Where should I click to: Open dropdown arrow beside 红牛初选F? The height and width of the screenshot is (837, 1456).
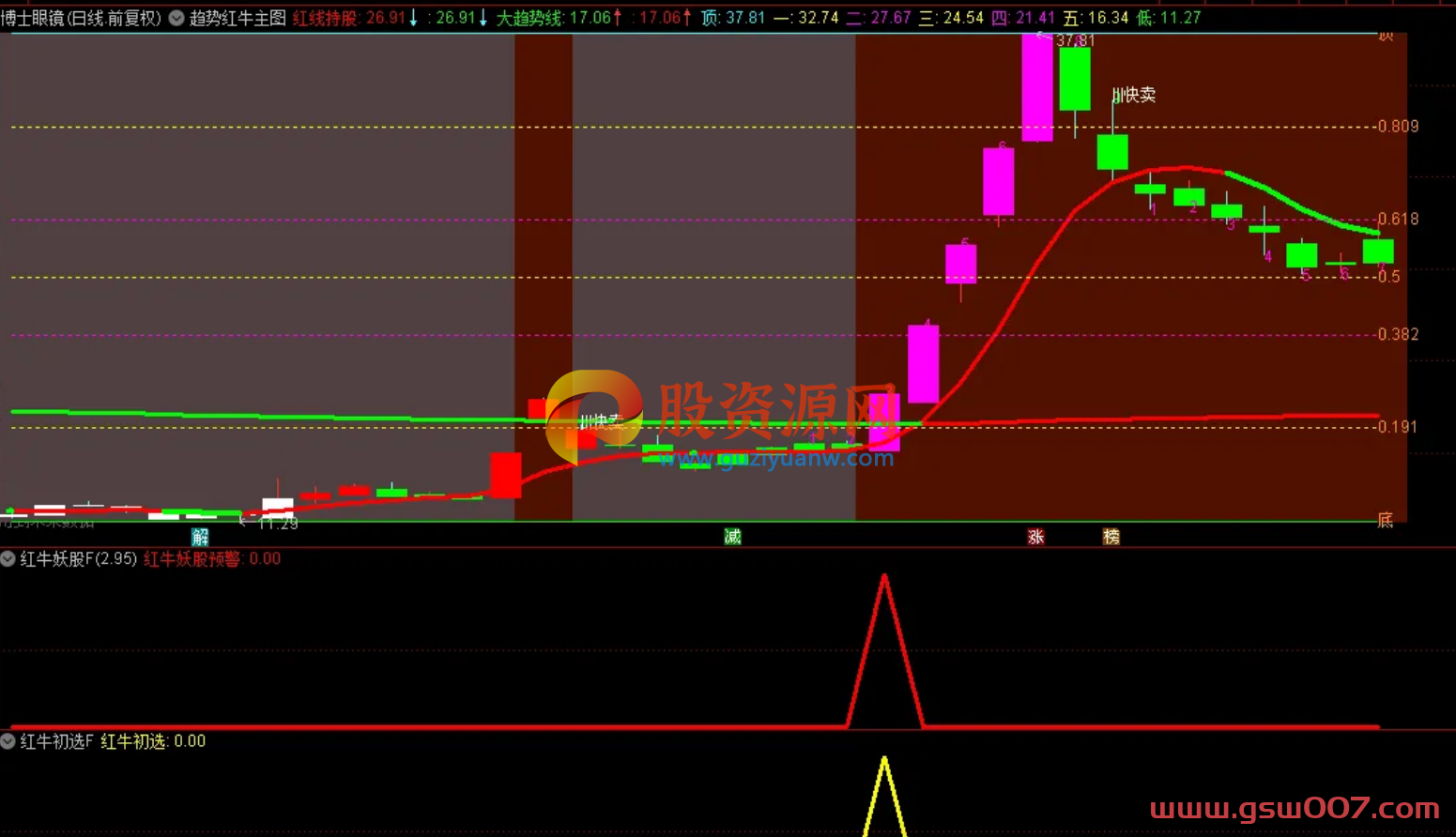coord(8,741)
